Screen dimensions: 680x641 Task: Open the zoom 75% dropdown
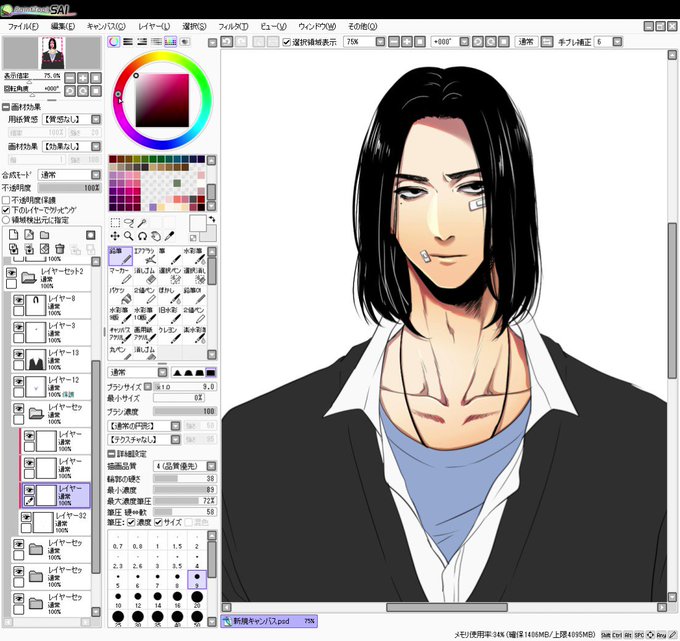[380, 42]
